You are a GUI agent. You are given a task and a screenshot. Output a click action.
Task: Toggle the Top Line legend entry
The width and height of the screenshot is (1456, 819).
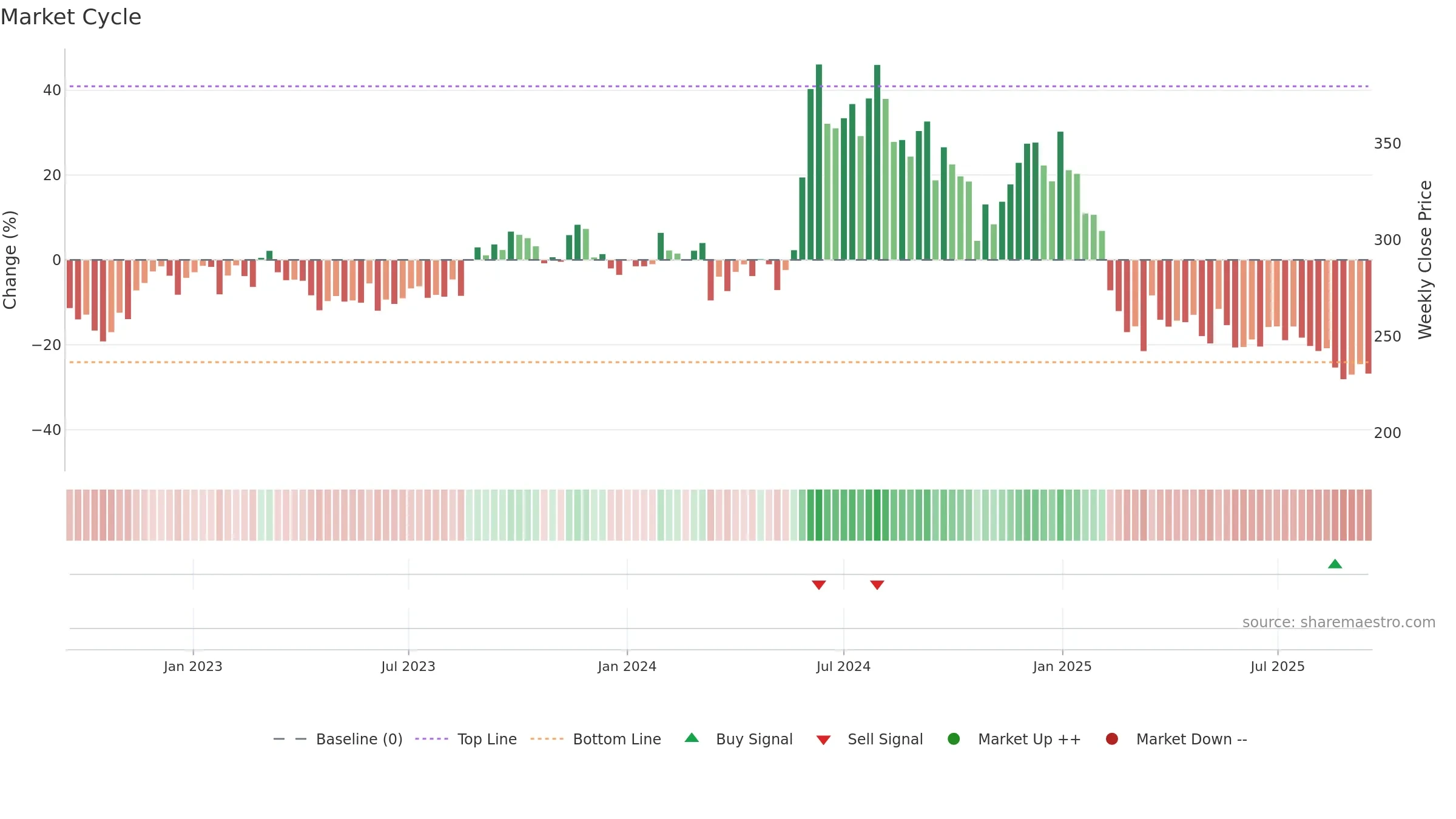tap(466, 739)
